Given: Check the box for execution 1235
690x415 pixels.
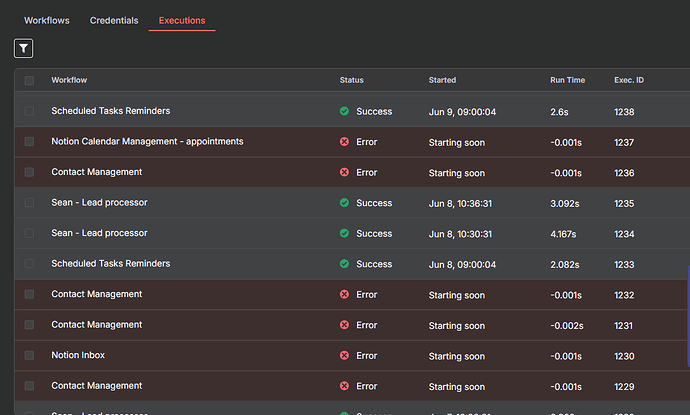Looking at the screenshot, I should [x=29, y=202].
